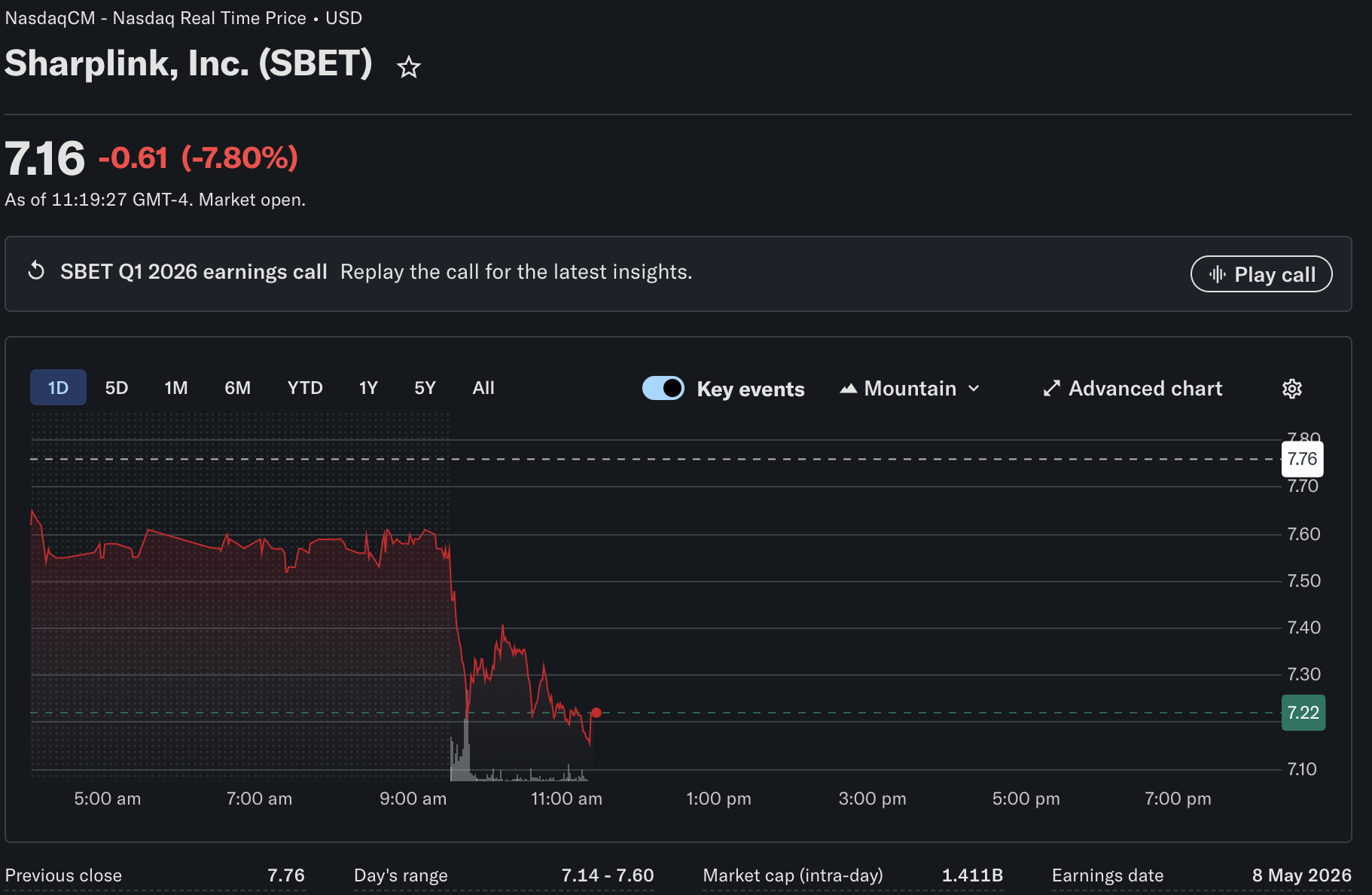This screenshot has height=895, width=1372.
Task: Select the All time range tab
Action: coord(483,388)
